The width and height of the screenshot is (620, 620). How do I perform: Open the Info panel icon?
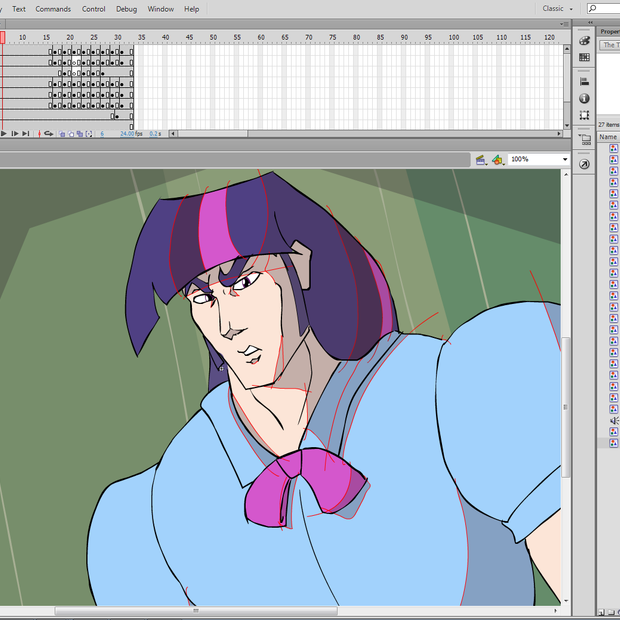click(x=584, y=98)
